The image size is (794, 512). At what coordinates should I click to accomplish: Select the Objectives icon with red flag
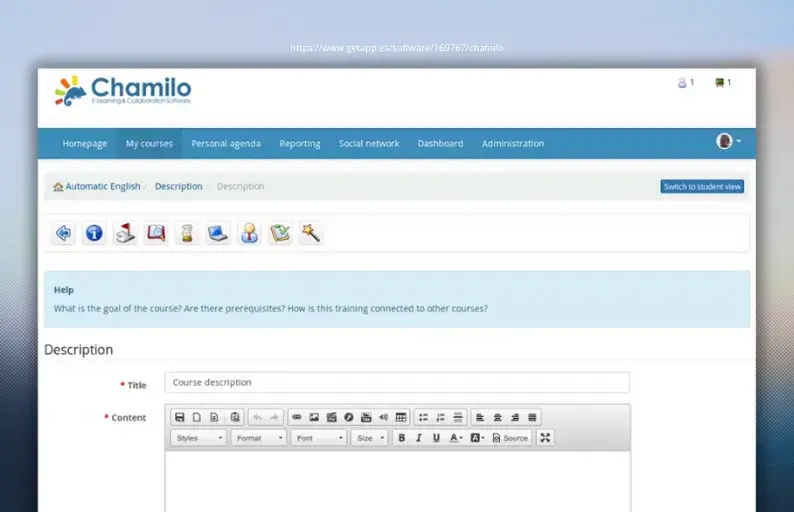coord(125,233)
